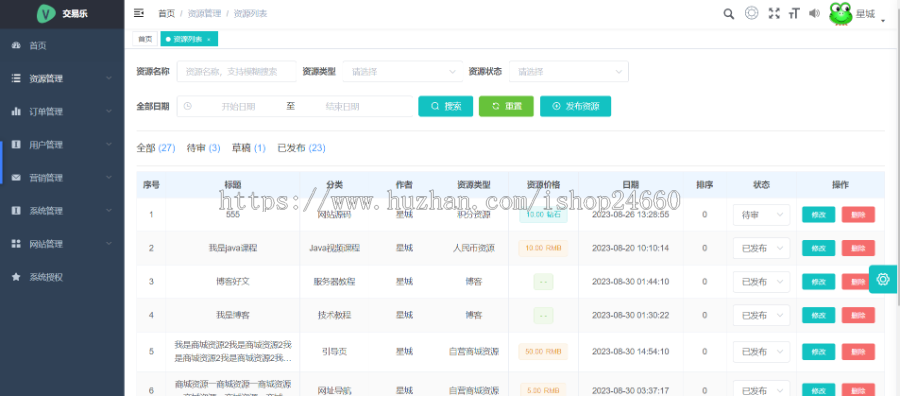Open the search magnifier in top bar

click(x=728, y=14)
